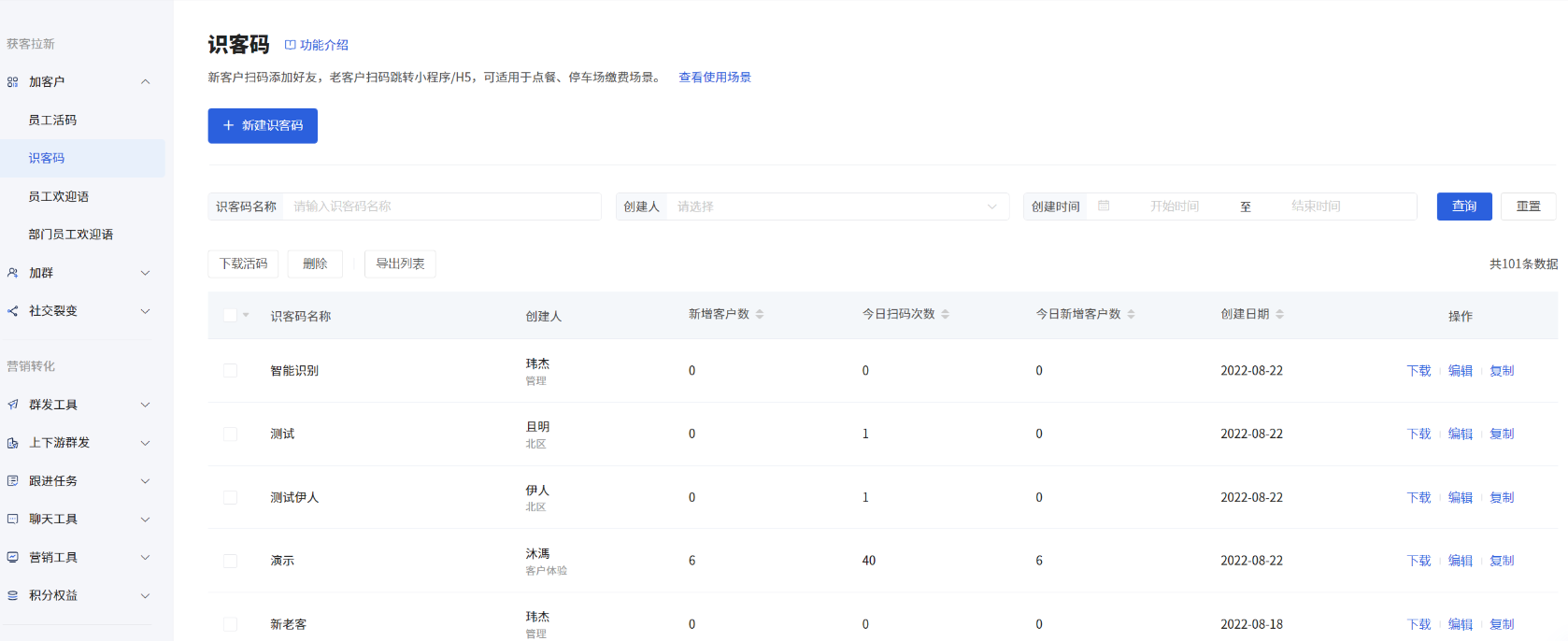Expand the 聊天工具 menu chevron
This screenshot has width=1568, height=641.
click(145, 520)
